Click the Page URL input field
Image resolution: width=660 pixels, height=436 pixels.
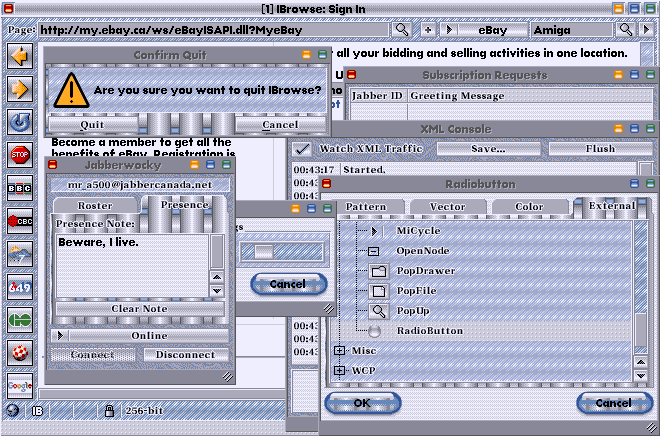[x=214, y=30]
